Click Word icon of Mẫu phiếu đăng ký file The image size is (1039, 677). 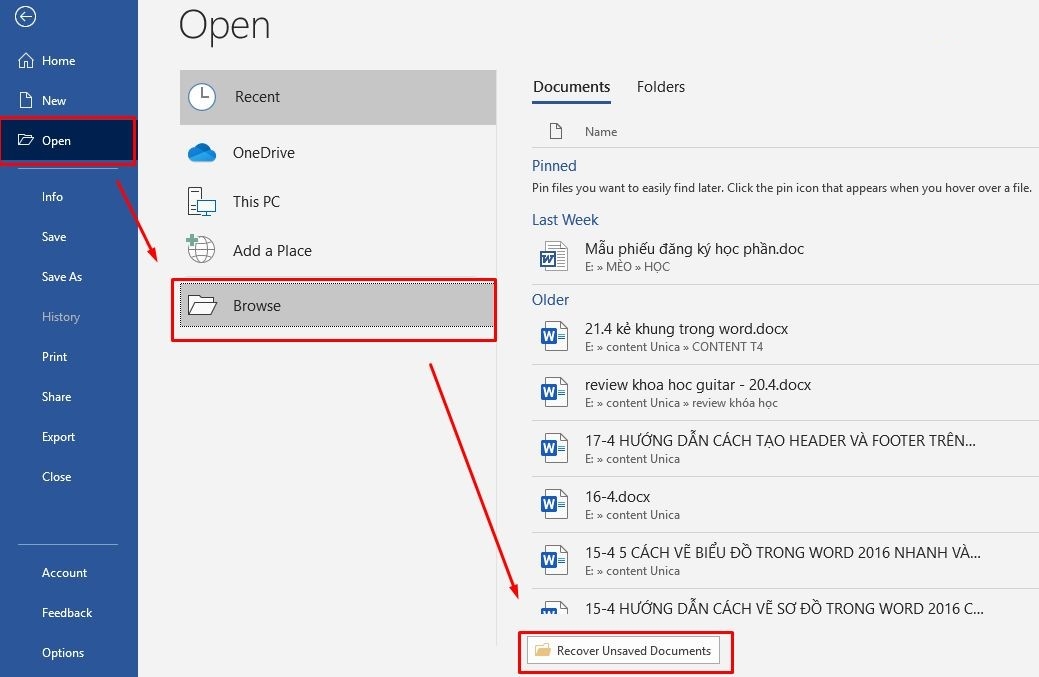pyautogui.click(x=554, y=256)
